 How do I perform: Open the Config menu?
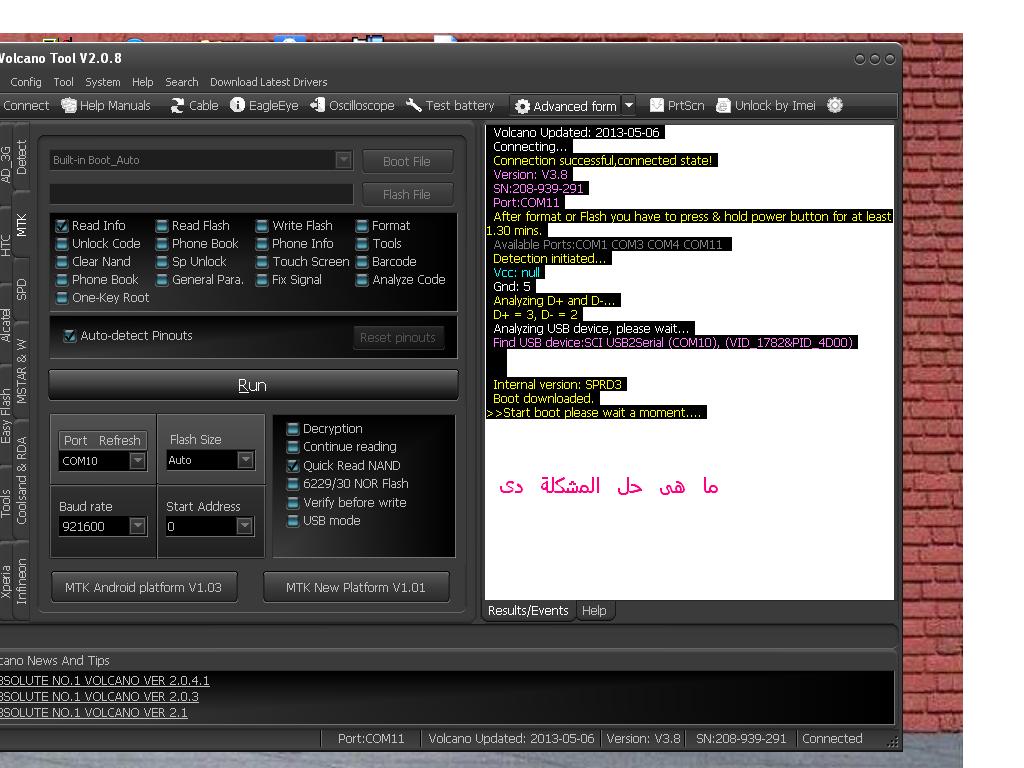pyautogui.click(x=25, y=82)
